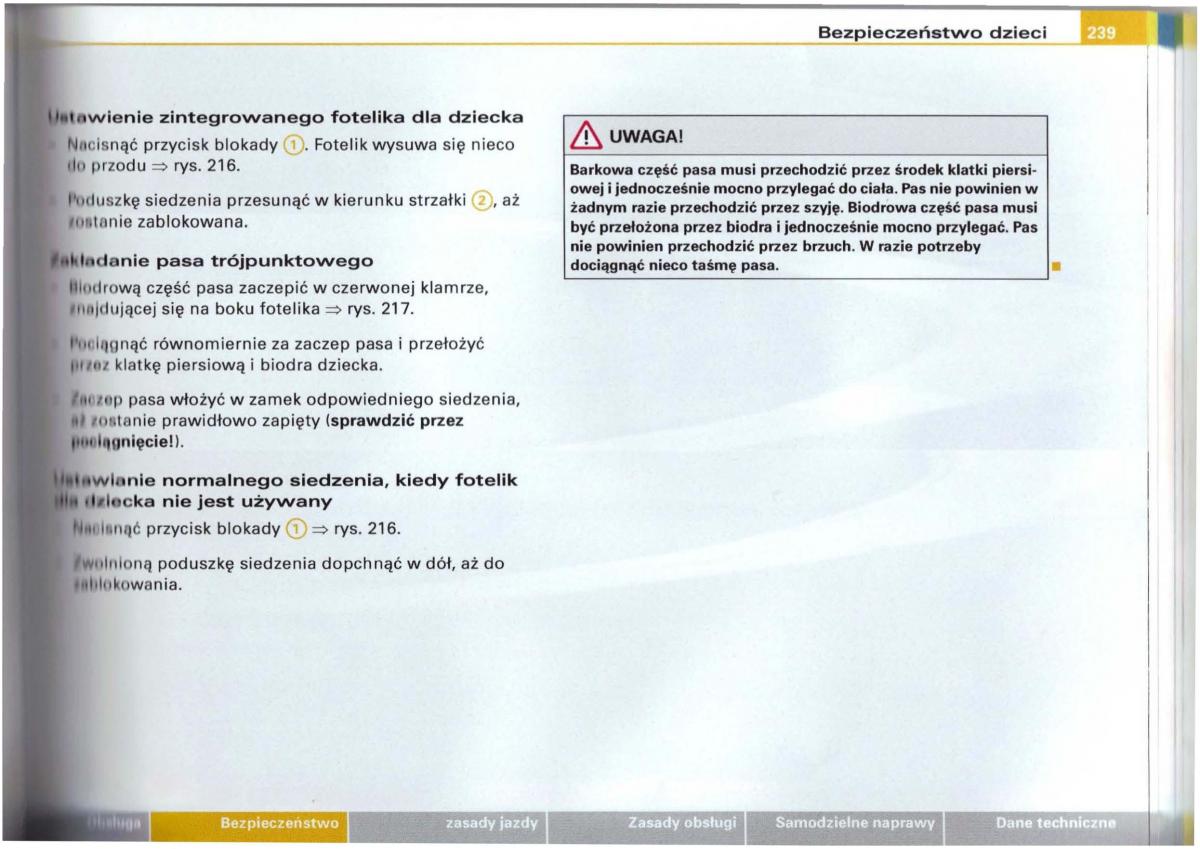Click warning line starting 'nie powinien przechodzić przez brzuch'
This screenshot has width=1200, height=849.
[x=775, y=246]
